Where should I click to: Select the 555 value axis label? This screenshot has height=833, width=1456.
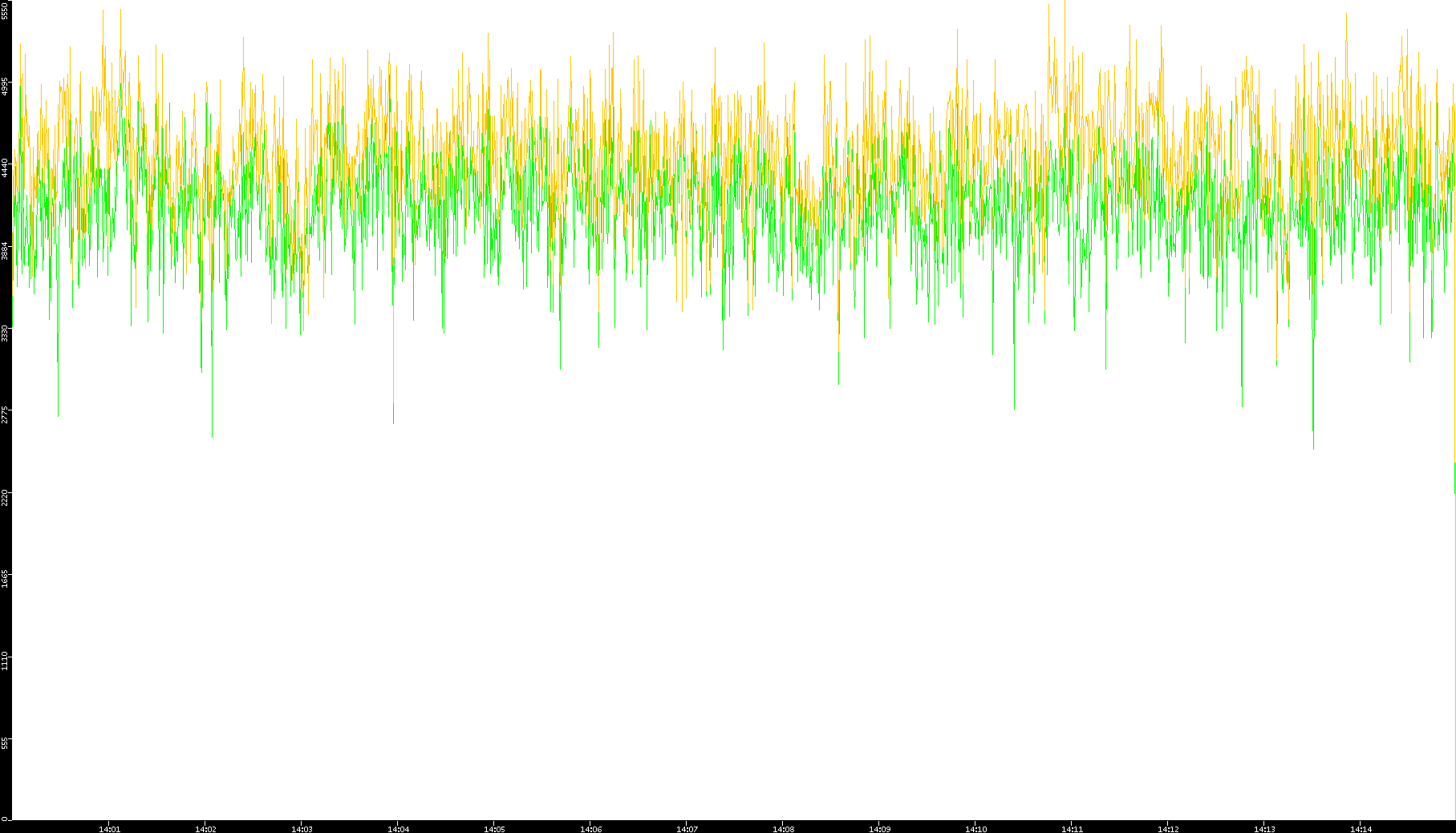coord(6,744)
